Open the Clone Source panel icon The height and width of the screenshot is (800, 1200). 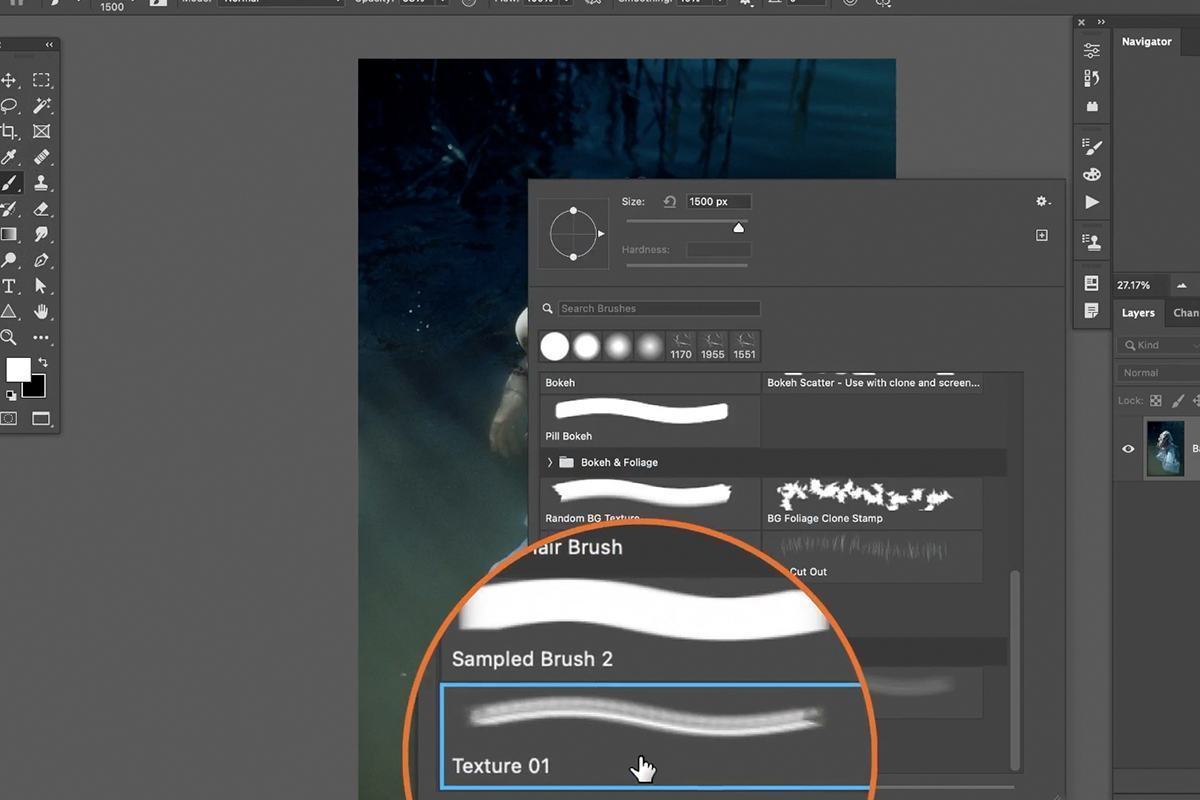tap(1092, 242)
